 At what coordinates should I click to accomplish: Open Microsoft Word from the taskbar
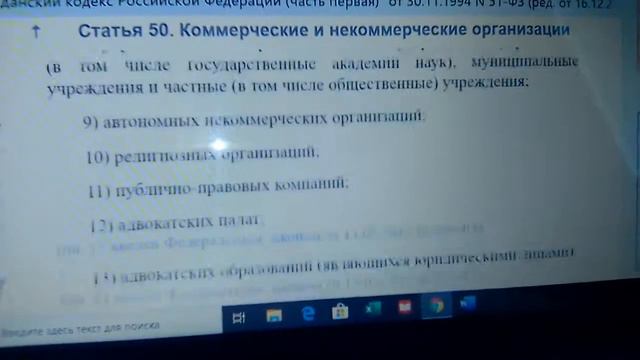pos(468,303)
